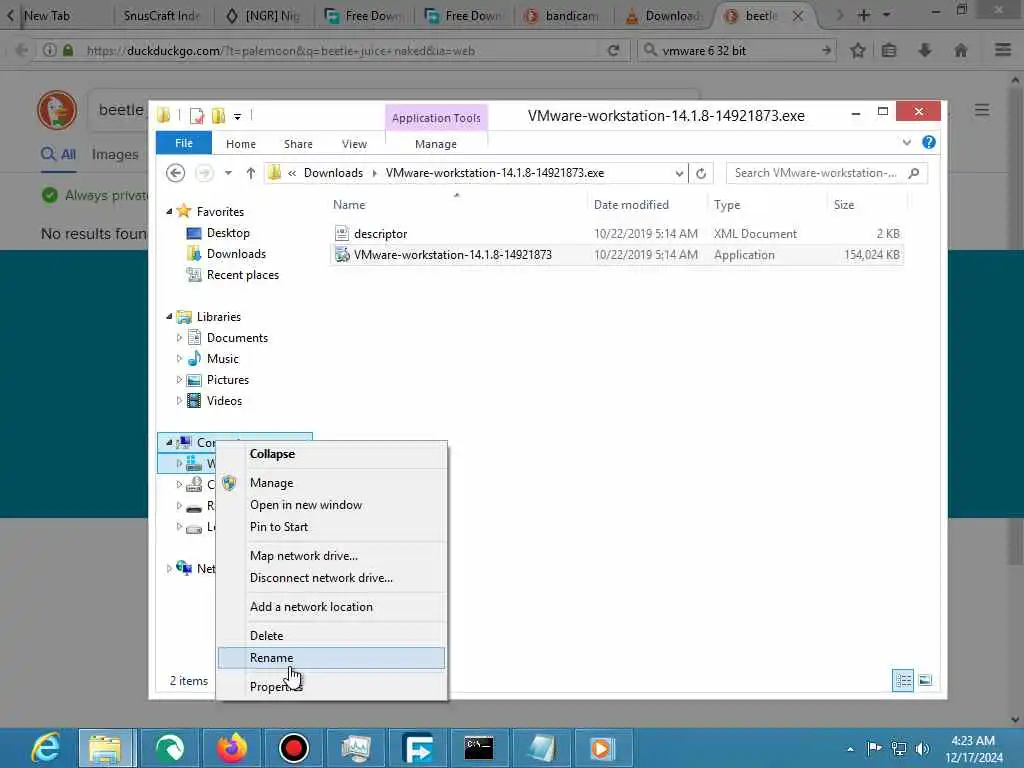Open Desktop in Favorites

[x=227, y=232]
